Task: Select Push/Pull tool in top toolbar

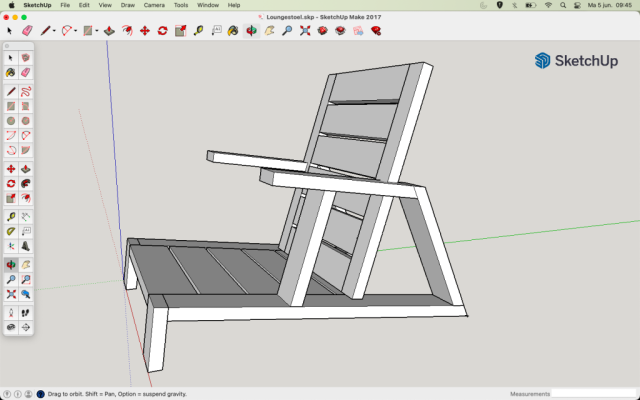Action: [x=109, y=31]
